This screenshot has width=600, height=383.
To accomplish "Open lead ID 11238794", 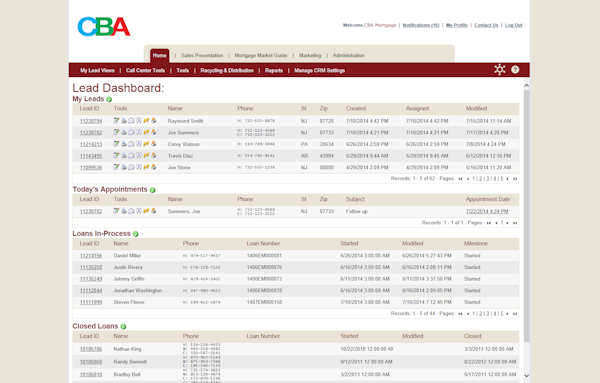I will [x=91, y=121].
